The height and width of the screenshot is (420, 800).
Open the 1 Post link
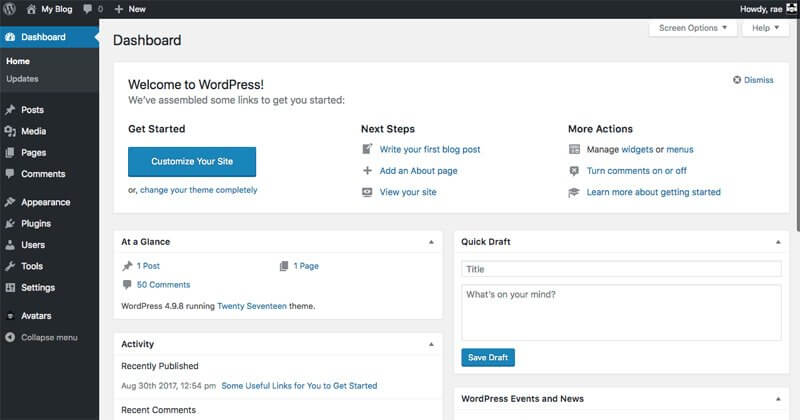pos(148,266)
